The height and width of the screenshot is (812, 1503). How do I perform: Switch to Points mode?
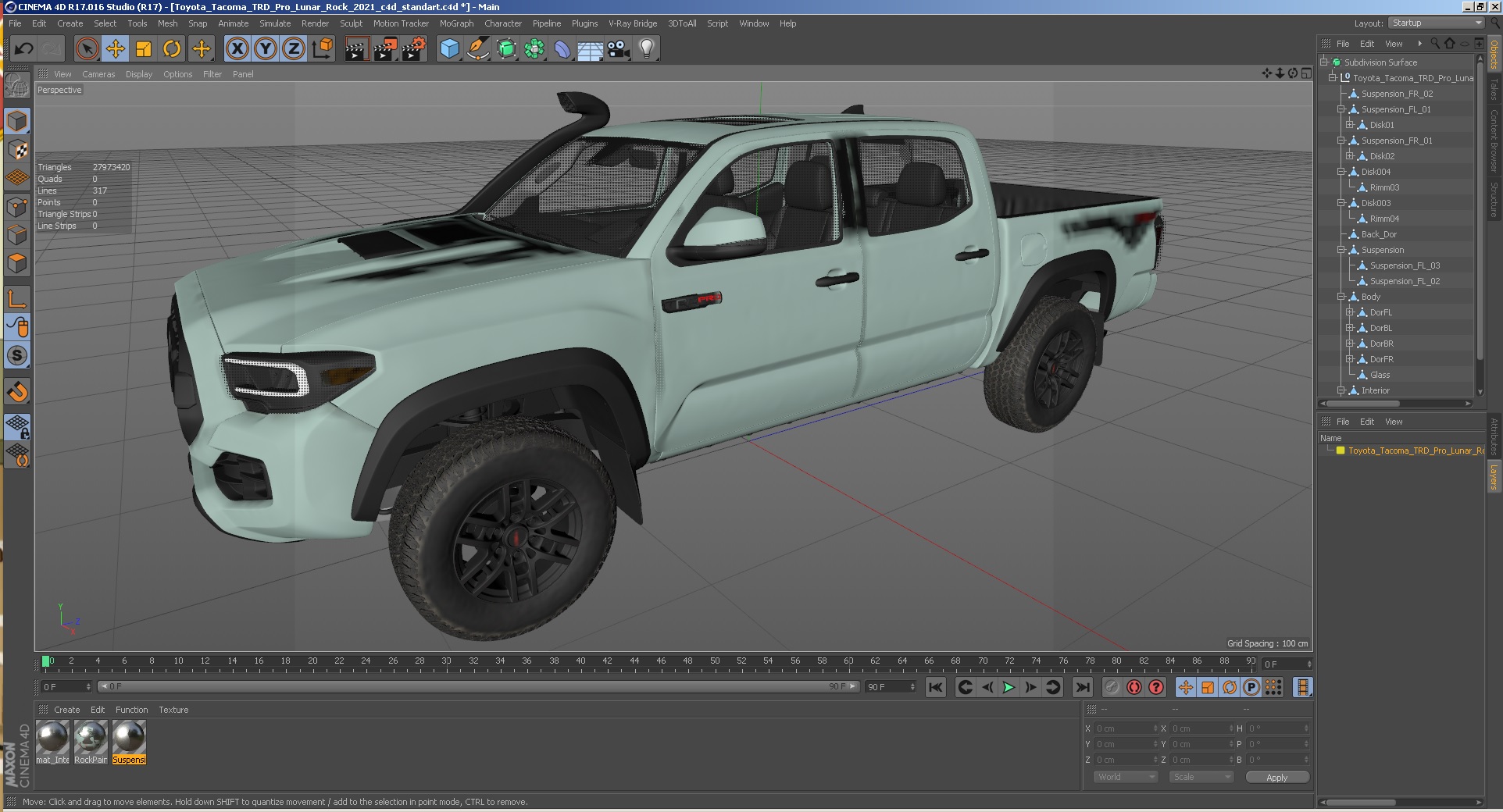tap(17, 207)
